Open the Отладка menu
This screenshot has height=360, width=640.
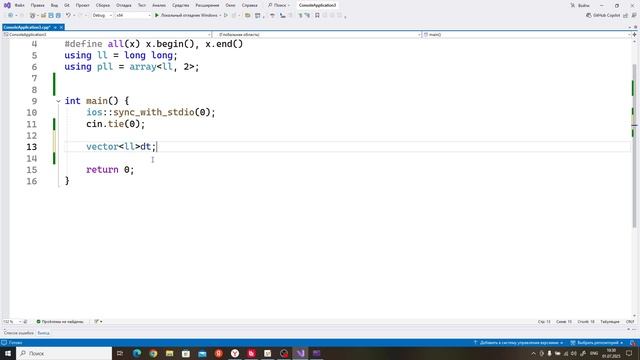point(123,5)
